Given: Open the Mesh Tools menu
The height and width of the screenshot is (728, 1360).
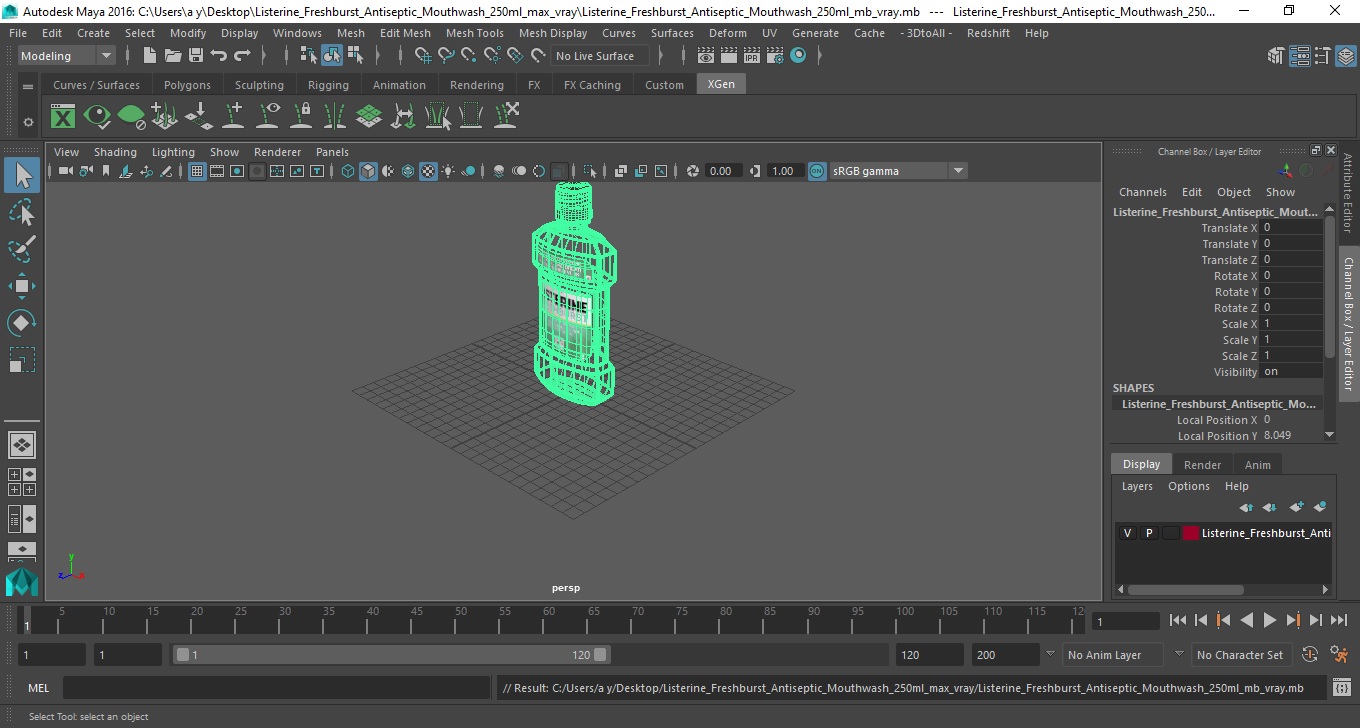Looking at the screenshot, I should coord(474,33).
